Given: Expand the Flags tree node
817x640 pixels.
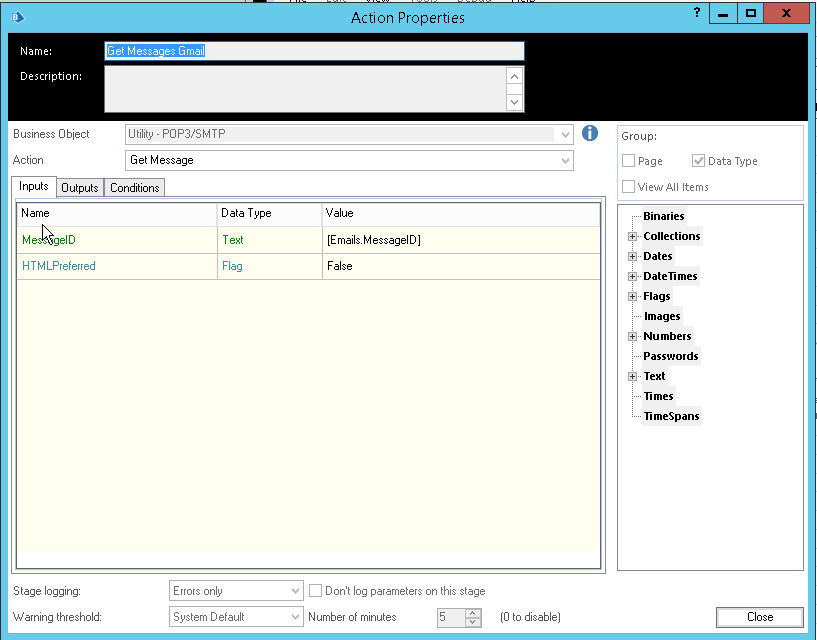Looking at the screenshot, I should (633, 297).
